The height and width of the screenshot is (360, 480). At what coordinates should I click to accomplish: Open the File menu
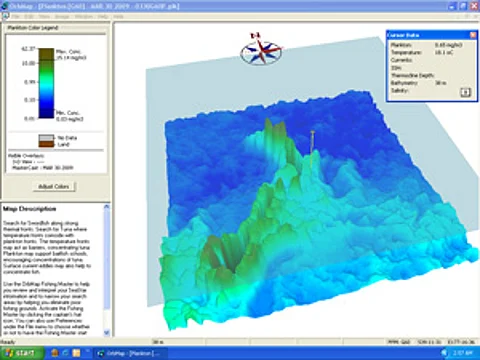click(16, 16)
